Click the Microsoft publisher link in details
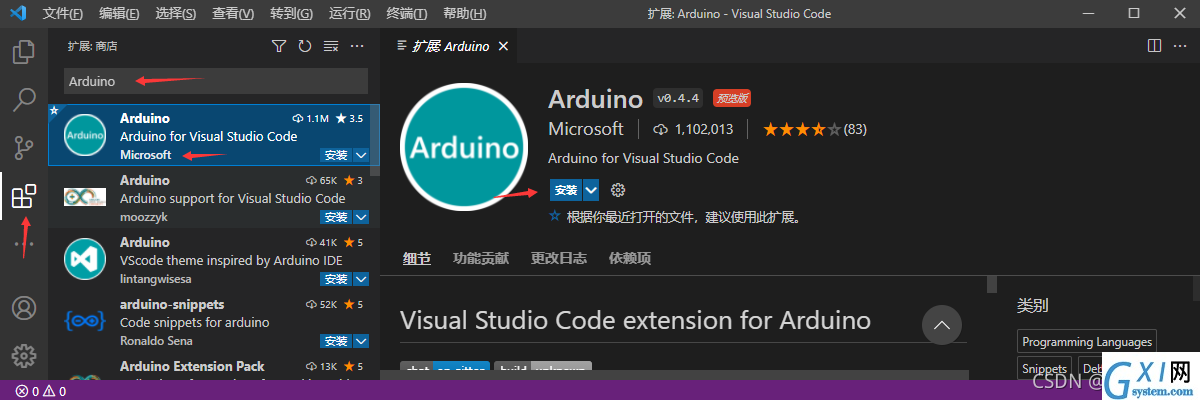1200x400 pixels. (586, 129)
